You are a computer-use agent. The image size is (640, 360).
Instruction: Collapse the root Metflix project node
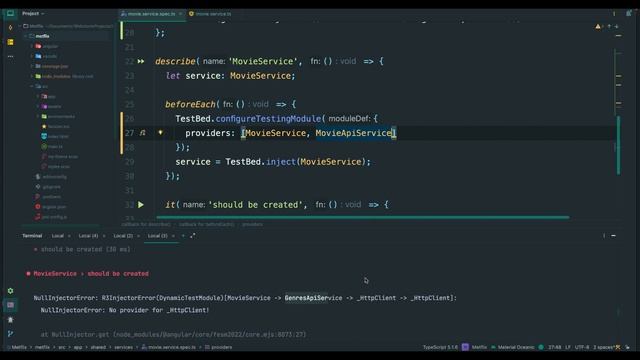tap(20, 26)
